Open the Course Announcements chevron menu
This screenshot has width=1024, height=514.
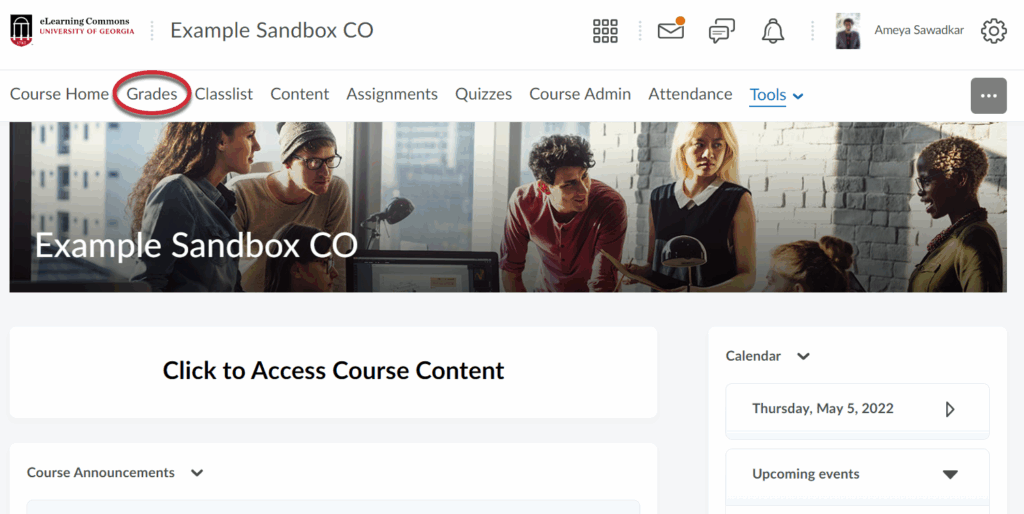(197, 473)
